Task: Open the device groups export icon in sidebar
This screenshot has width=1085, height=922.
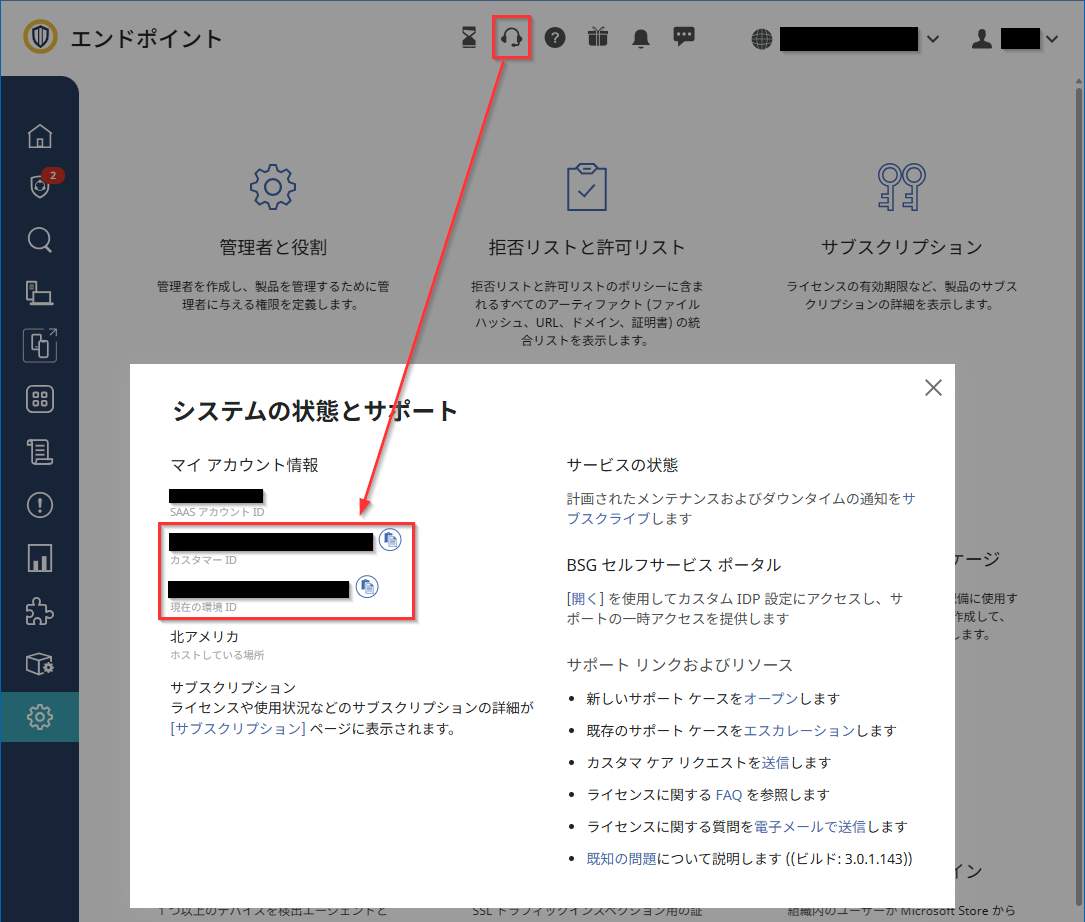Action: point(40,345)
